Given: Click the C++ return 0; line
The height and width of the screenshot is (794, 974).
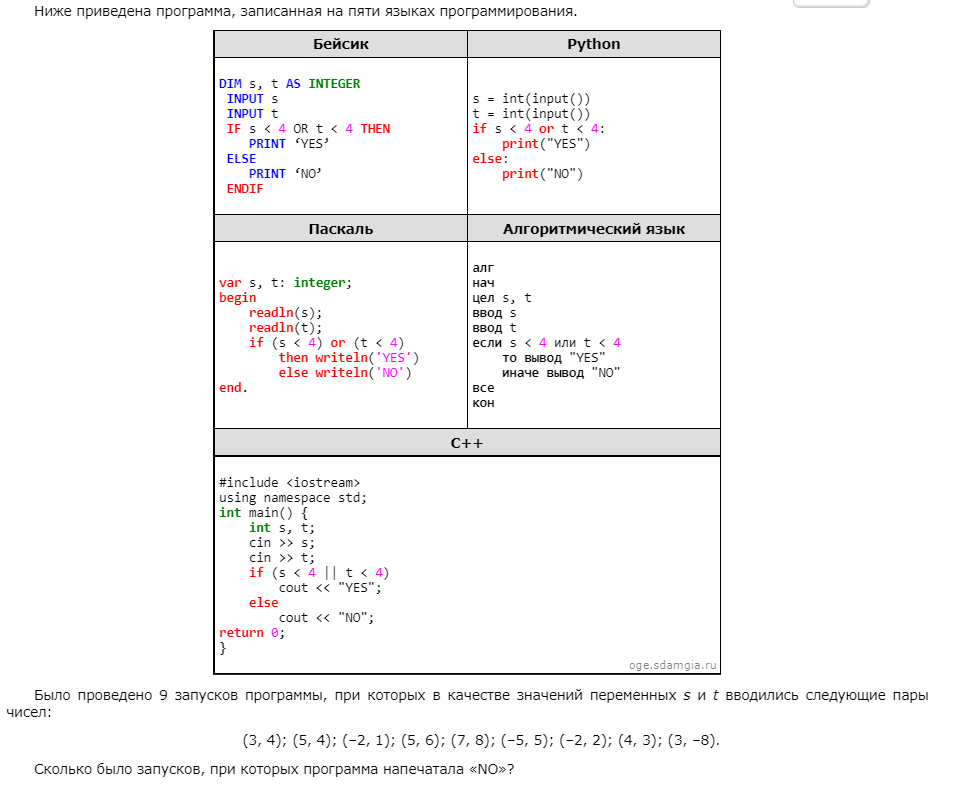Looking at the screenshot, I should [x=252, y=633].
